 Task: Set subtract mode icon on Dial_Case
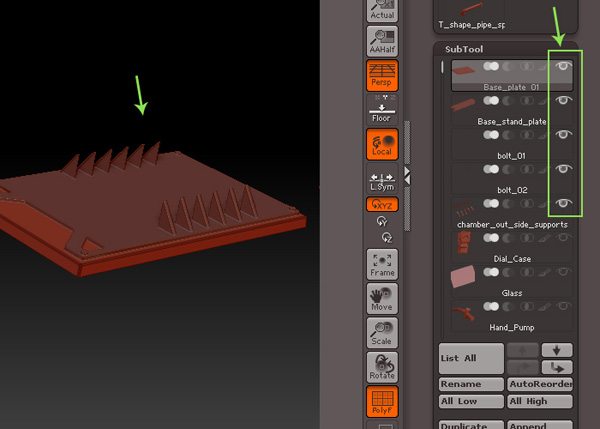point(508,238)
